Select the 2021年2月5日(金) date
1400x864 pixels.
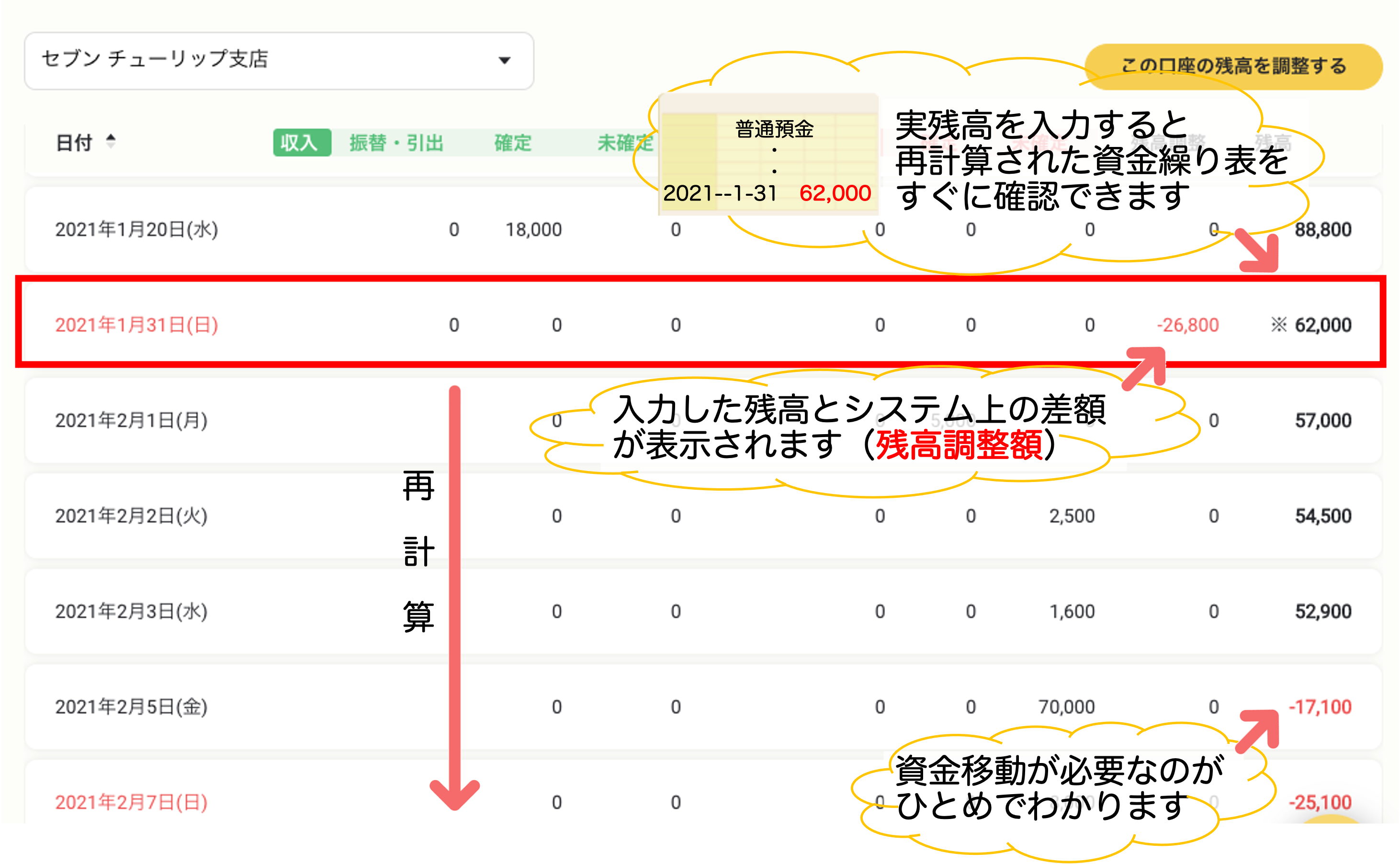(131, 707)
